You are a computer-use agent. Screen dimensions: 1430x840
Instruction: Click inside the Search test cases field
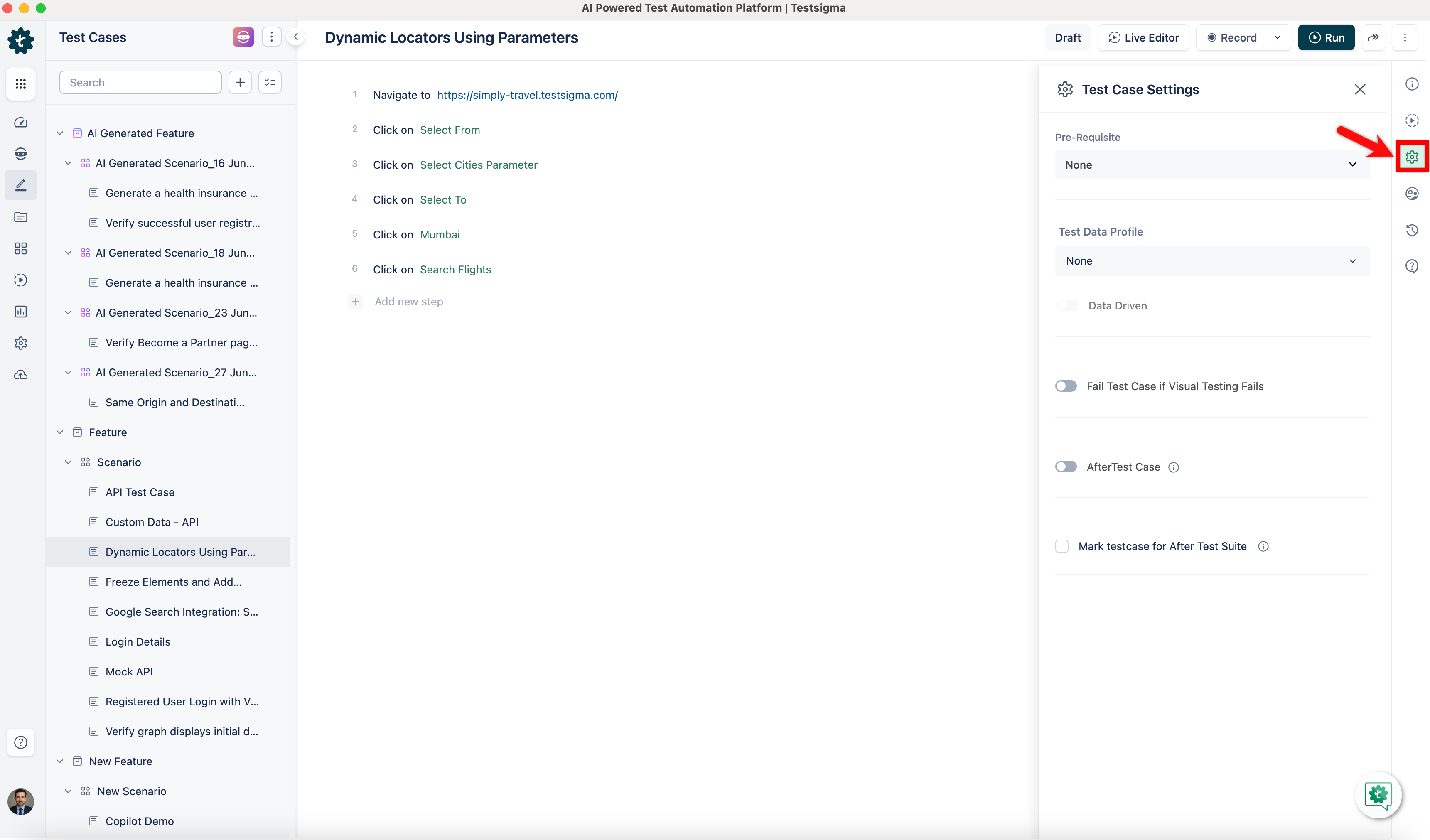[140, 82]
